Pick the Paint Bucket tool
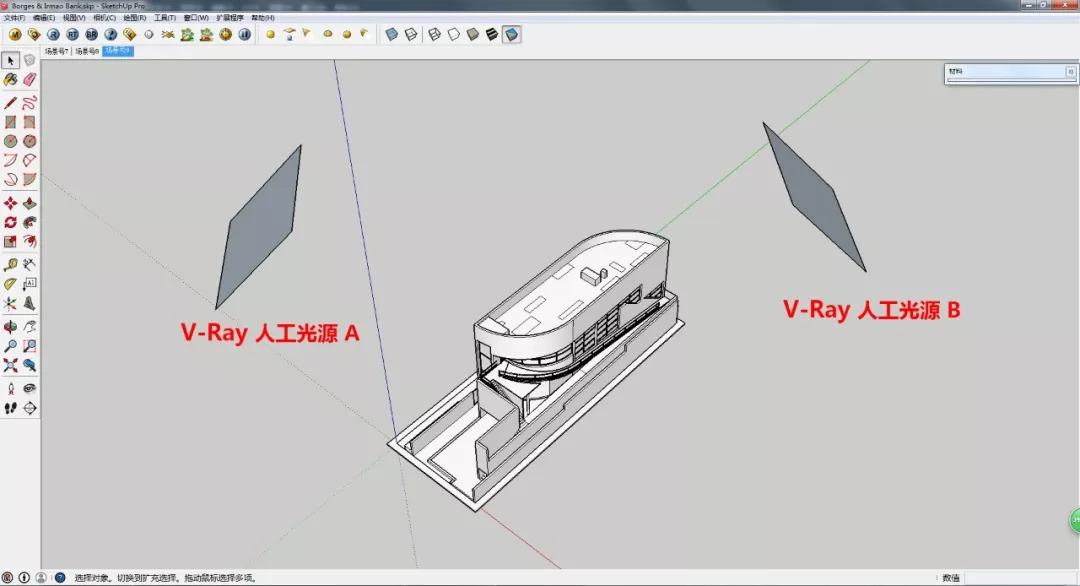This screenshot has width=1080, height=586. [10, 80]
